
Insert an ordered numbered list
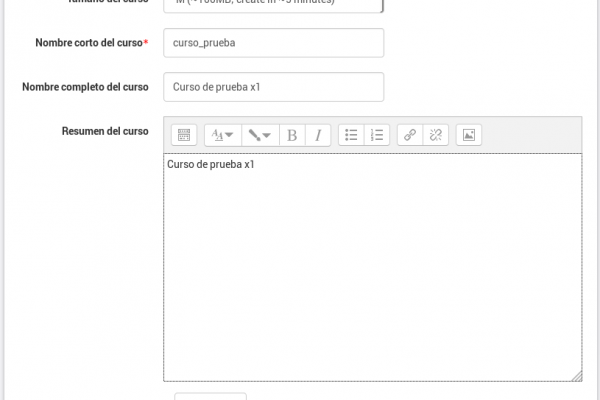(377, 135)
